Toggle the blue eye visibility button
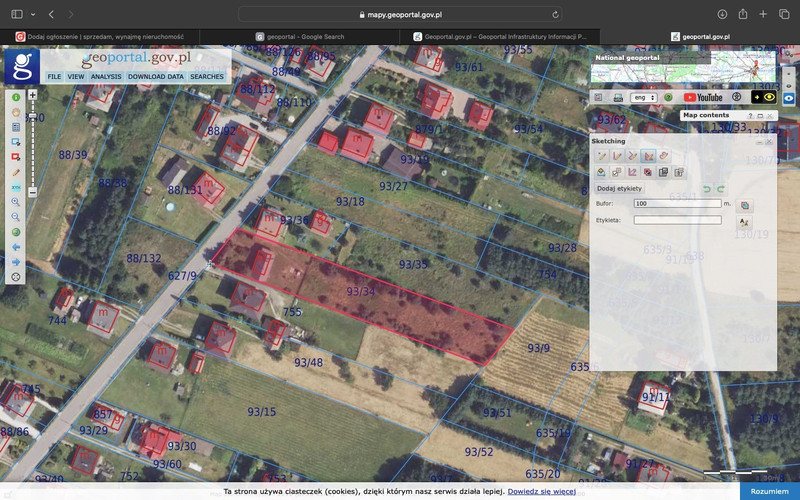 [789, 97]
